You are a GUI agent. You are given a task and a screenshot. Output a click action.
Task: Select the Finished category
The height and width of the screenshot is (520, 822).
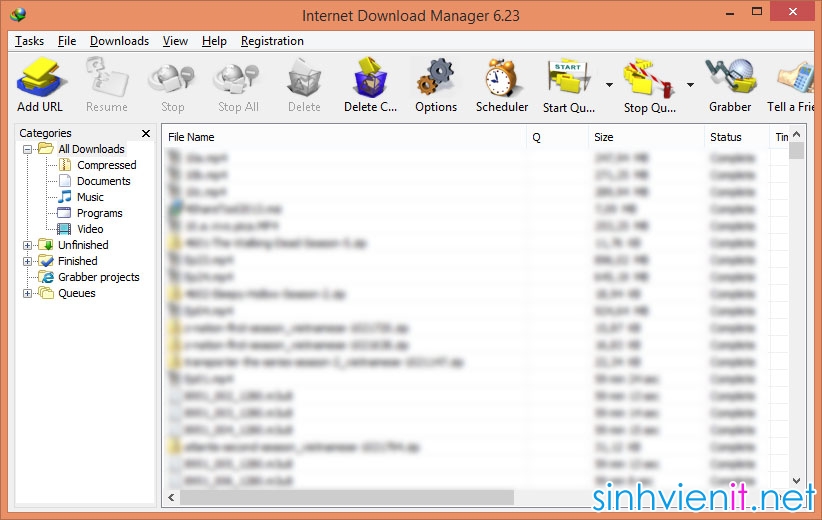pyautogui.click(x=78, y=261)
